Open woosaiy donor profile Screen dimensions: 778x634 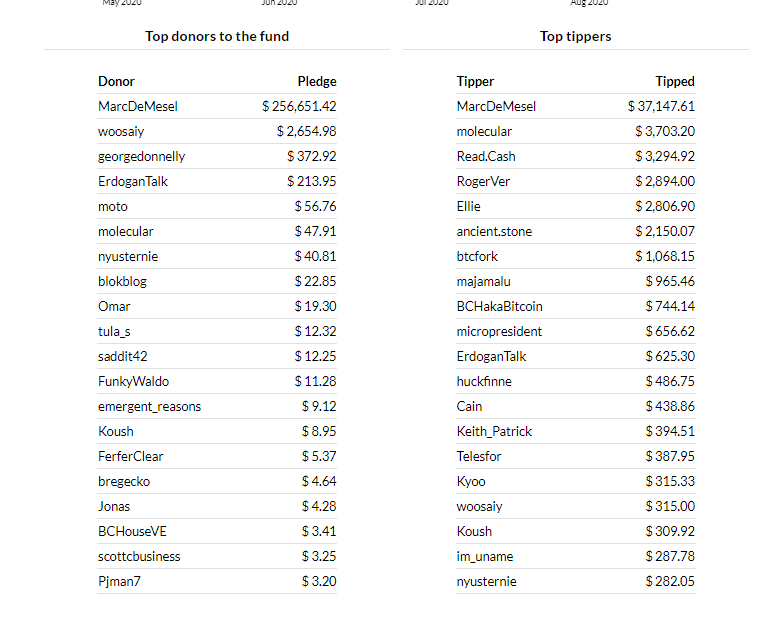coord(121,131)
